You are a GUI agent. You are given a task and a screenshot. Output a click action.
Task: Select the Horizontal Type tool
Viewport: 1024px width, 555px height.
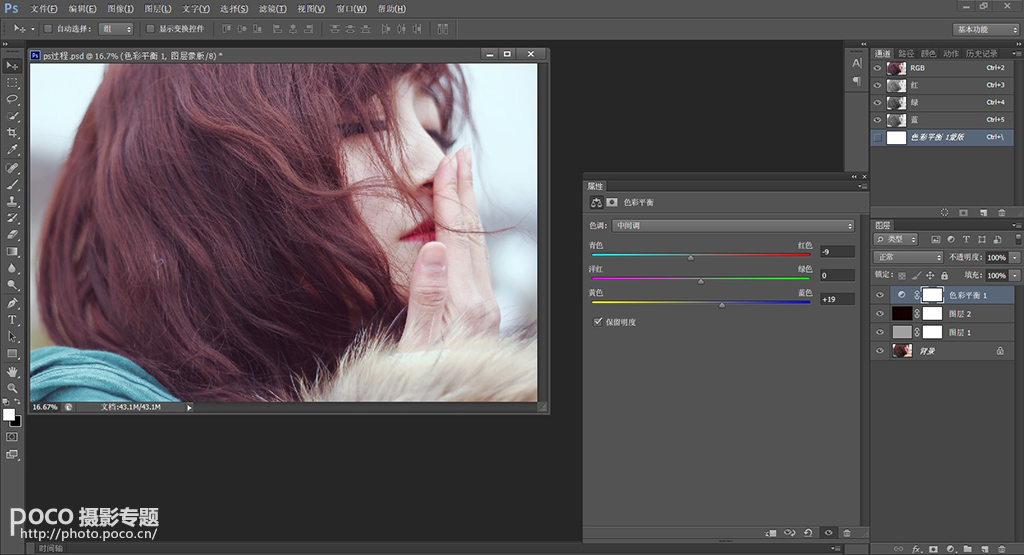coord(12,320)
